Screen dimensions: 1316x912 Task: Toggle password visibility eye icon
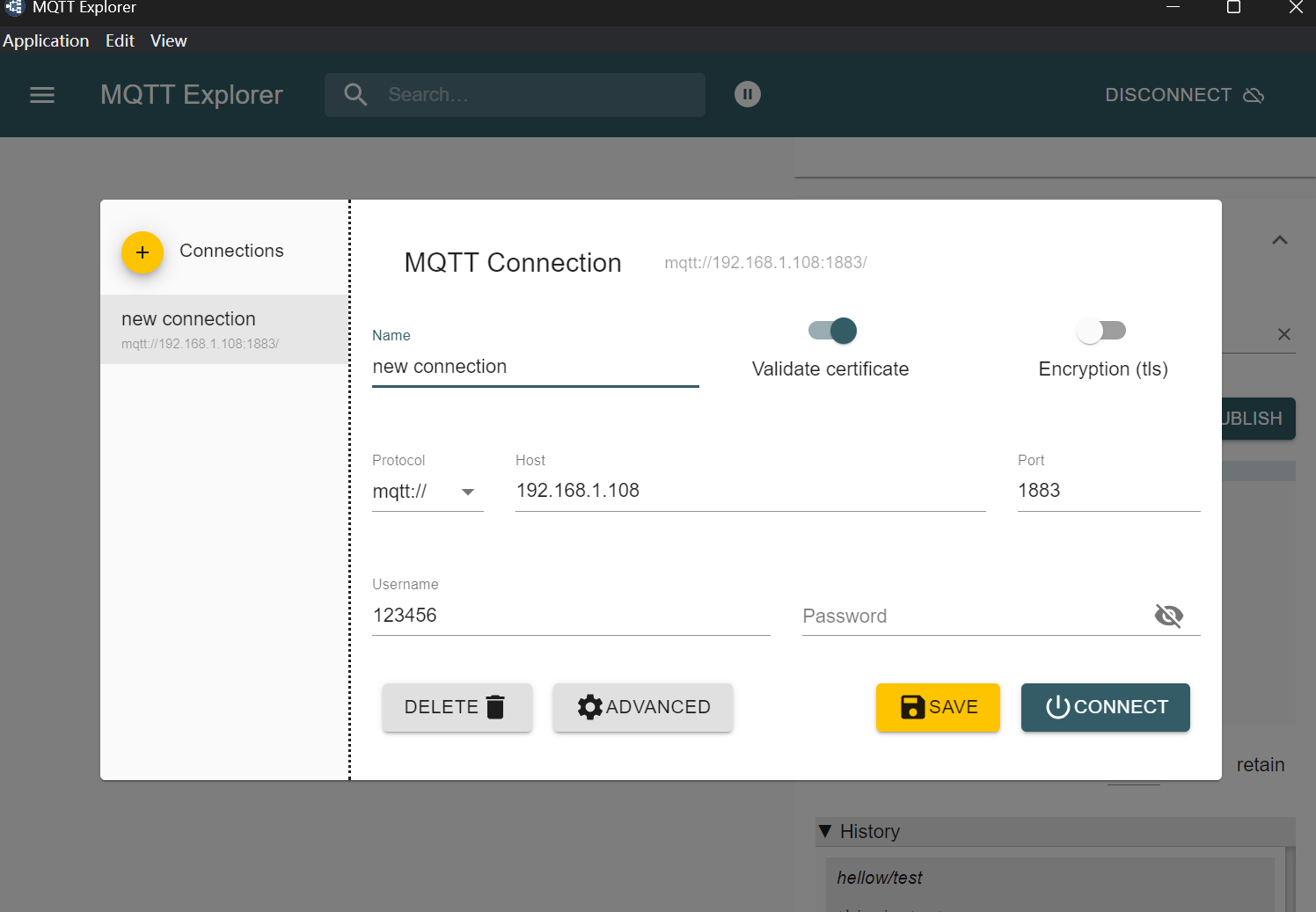[1168, 616]
